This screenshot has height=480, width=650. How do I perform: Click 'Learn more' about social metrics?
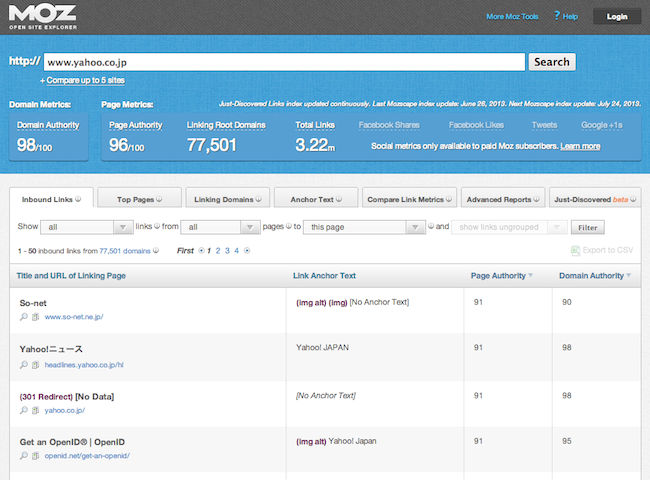pyautogui.click(x=580, y=146)
